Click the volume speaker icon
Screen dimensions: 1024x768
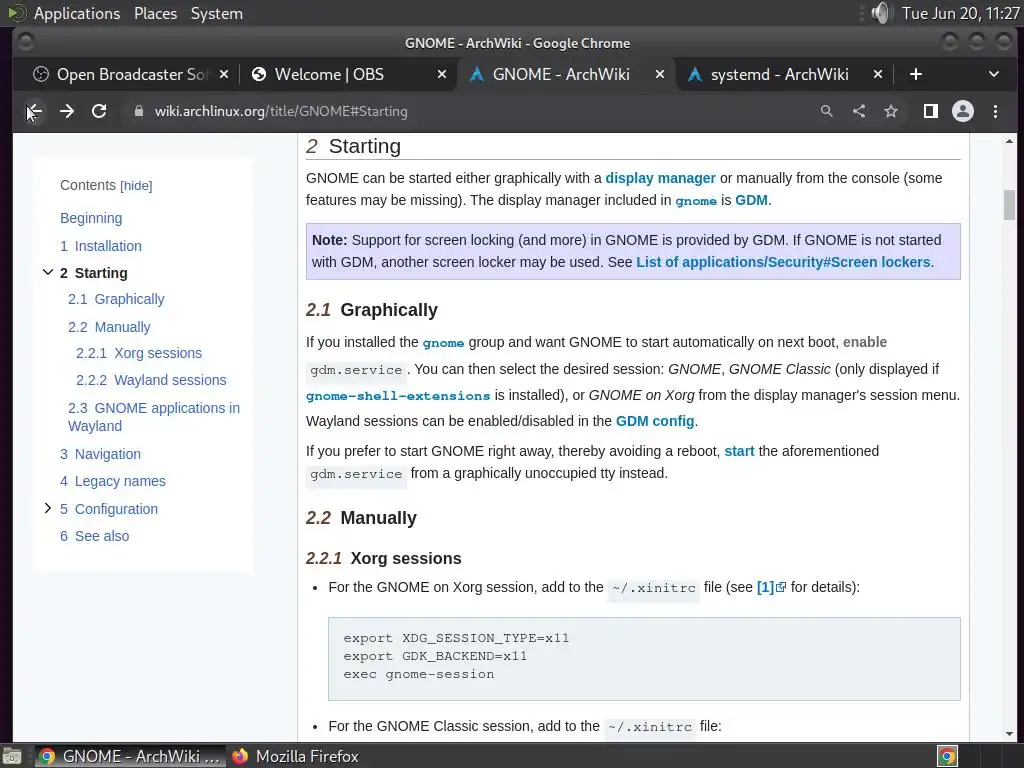pyautogui.click(x=880, y=13)
